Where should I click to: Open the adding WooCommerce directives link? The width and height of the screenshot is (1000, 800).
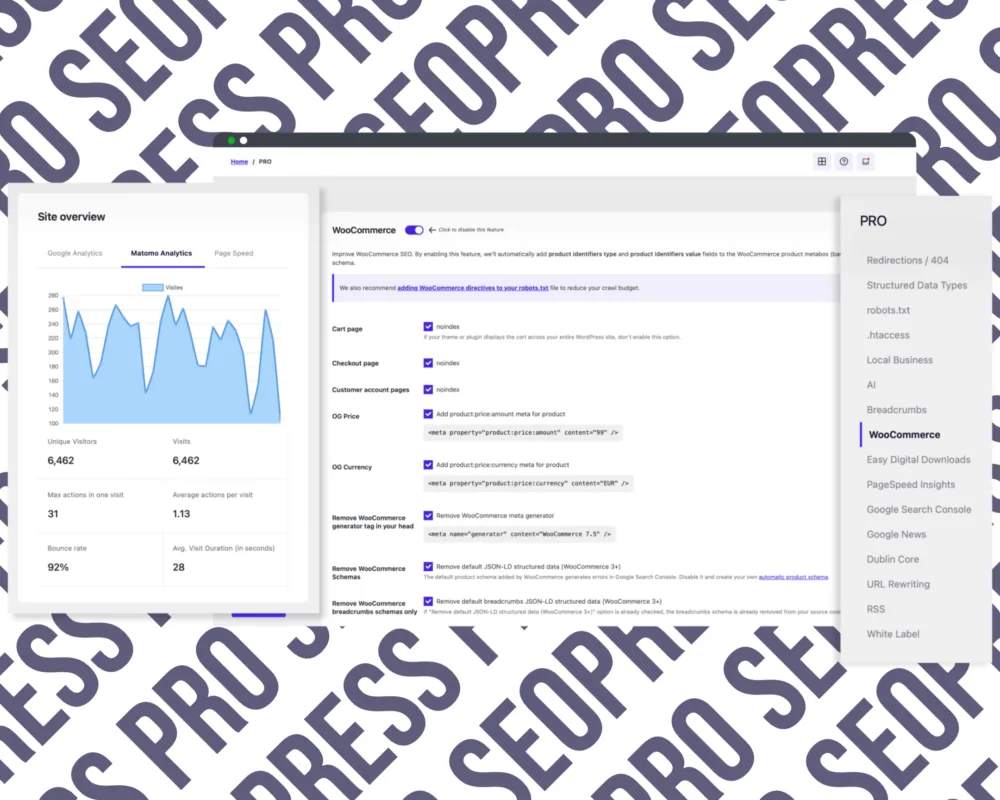click(473, 288)
